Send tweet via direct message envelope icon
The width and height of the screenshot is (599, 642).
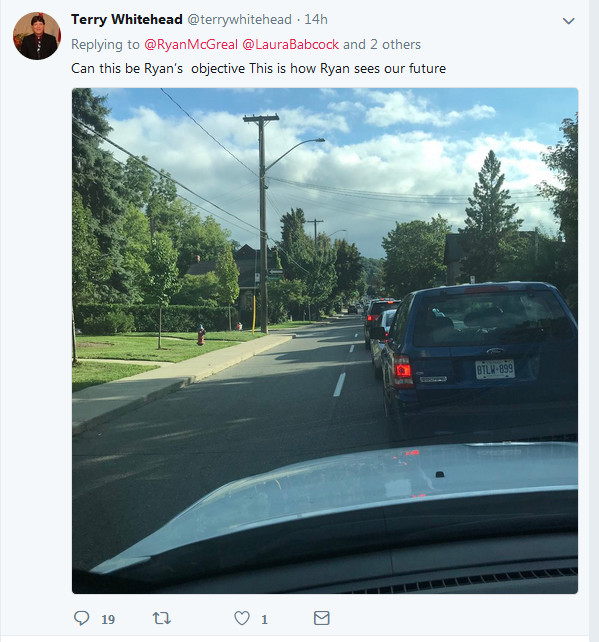[x=321, y=618]
